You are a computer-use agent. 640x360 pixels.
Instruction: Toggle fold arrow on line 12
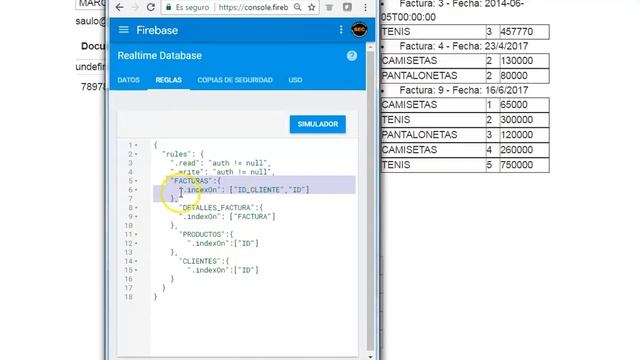coord(136,244)
